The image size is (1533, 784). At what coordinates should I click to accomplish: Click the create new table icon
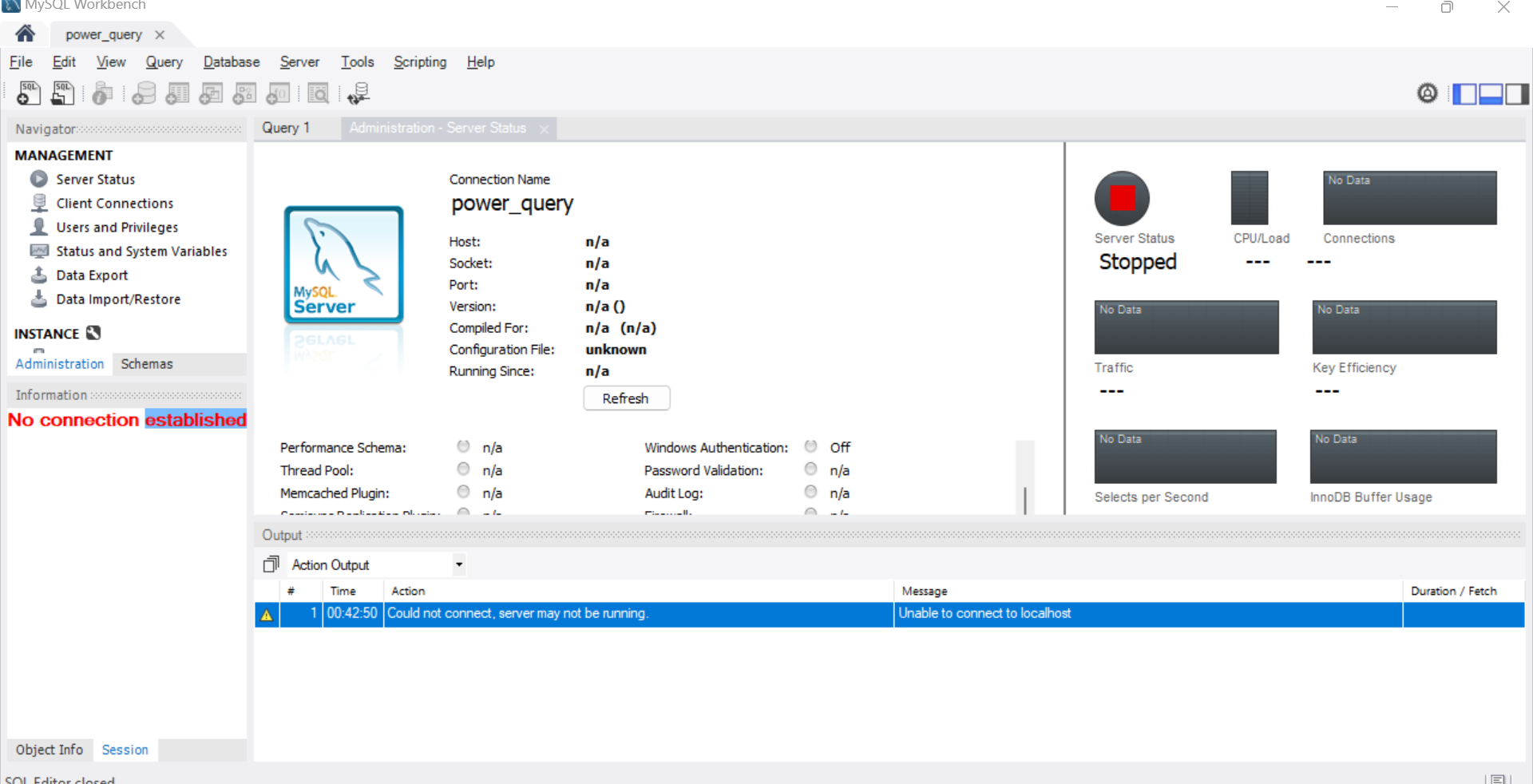[177, 93]
